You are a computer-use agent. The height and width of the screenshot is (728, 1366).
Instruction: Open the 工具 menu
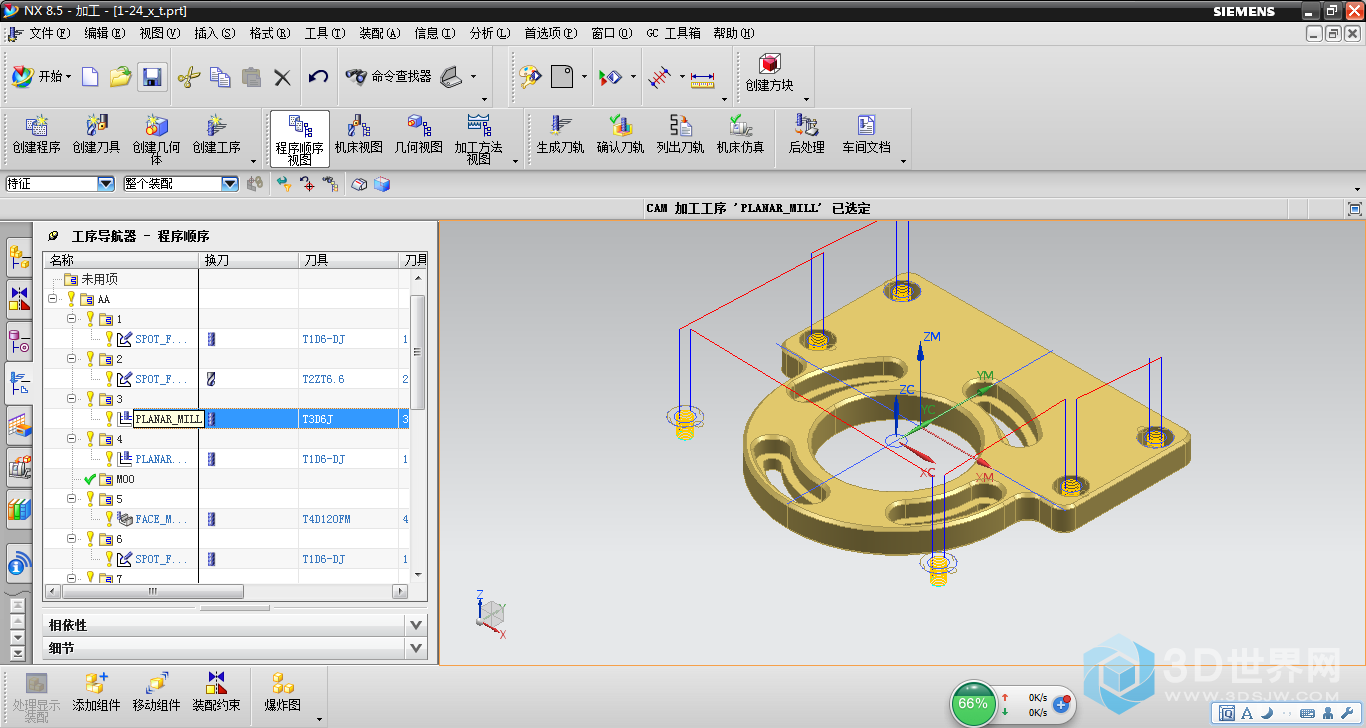[x=324, y=33]
